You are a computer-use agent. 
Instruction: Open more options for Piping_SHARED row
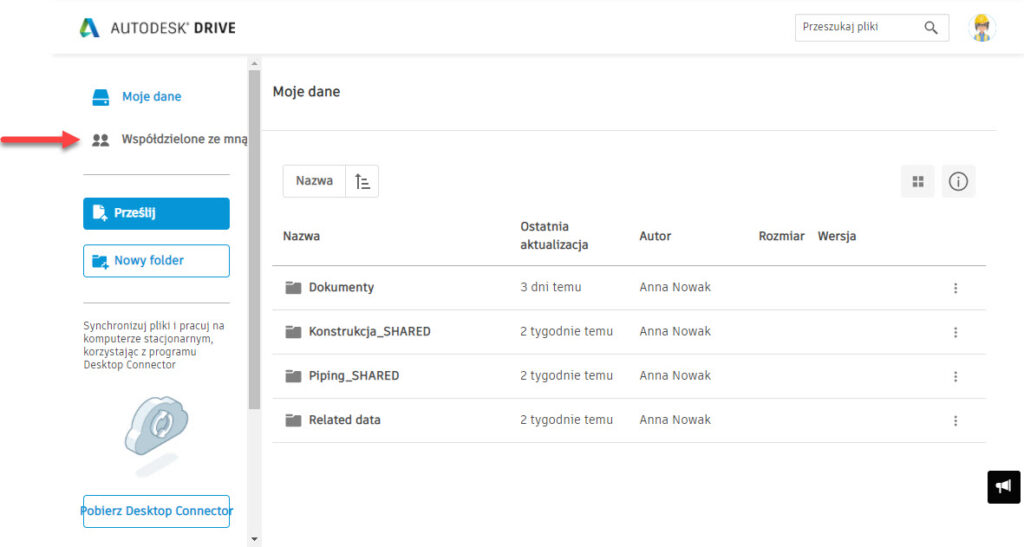[955, 377]
